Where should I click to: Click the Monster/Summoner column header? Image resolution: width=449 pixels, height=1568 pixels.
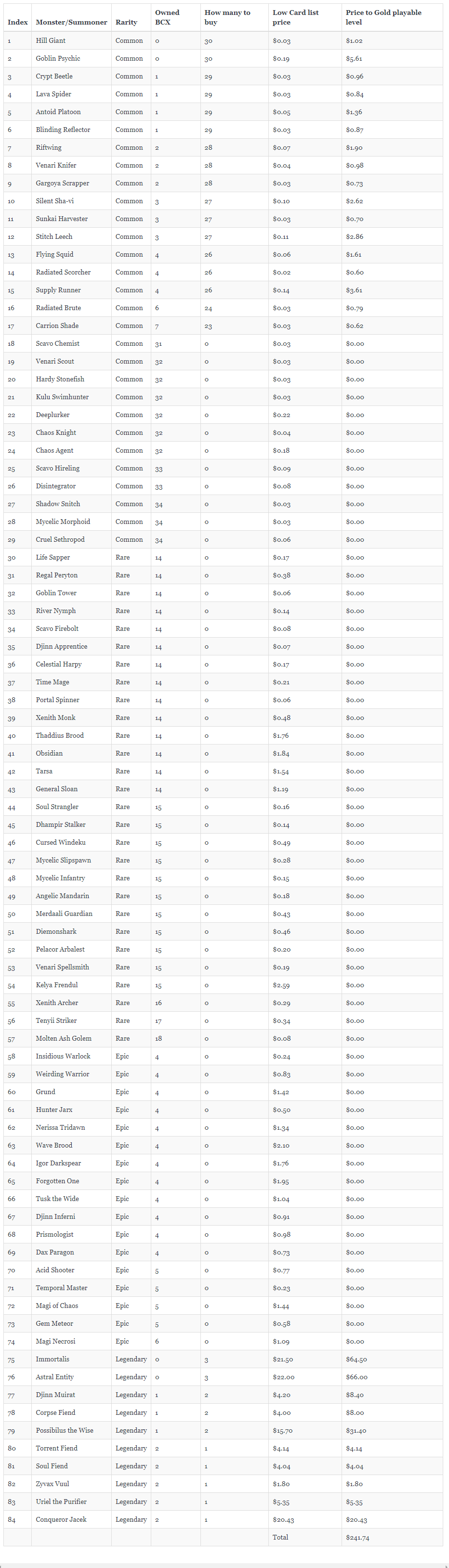click(x=71, y=22)
